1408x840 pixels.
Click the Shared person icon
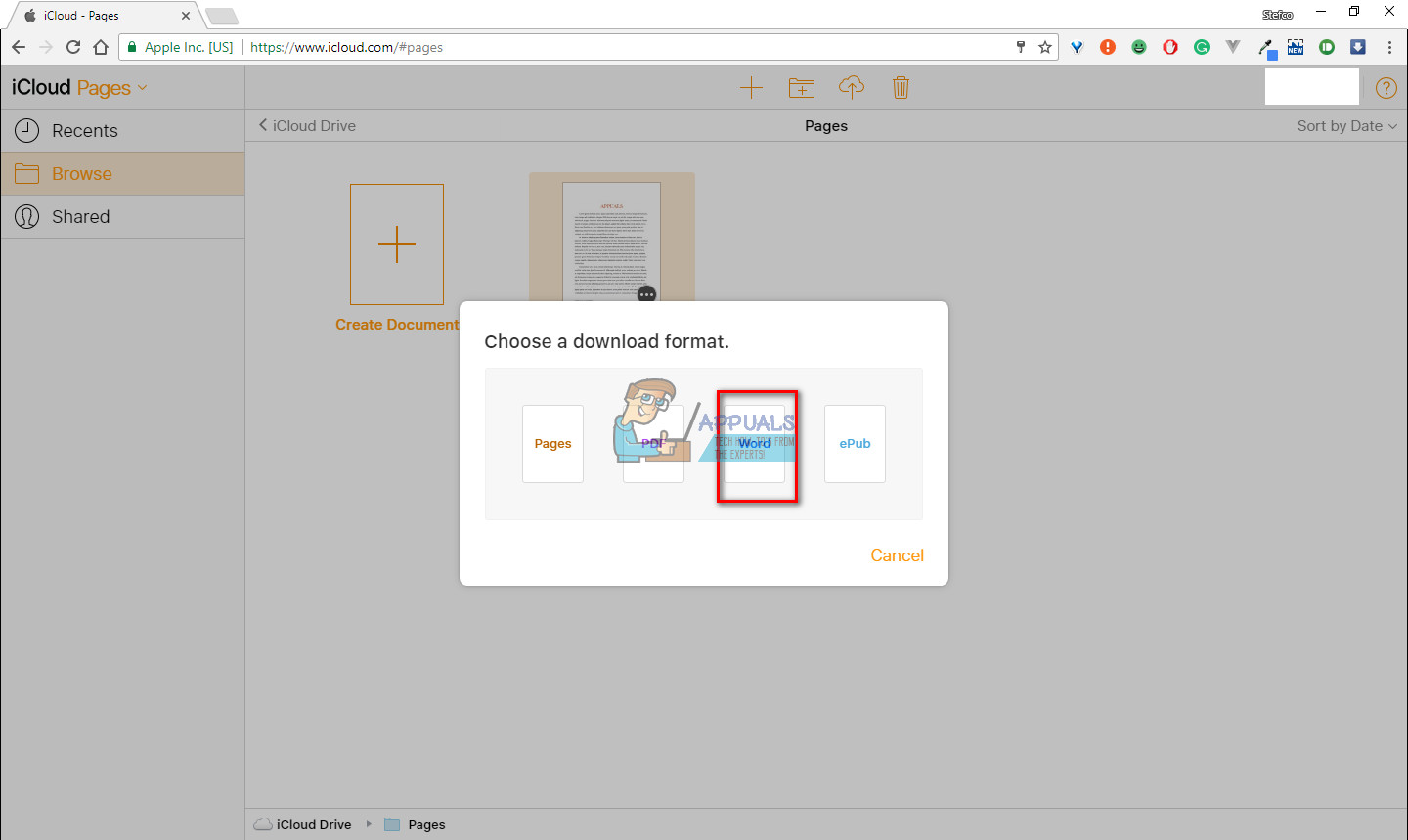[27, 217]
